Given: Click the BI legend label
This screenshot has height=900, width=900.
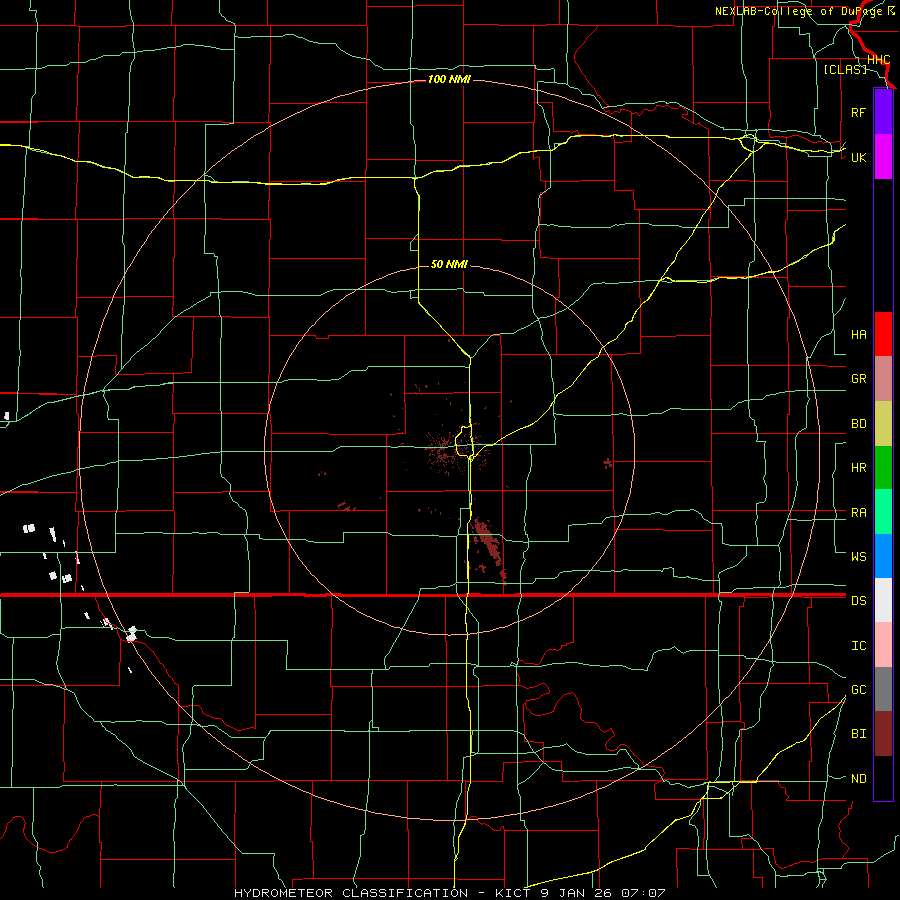Looking at the screenshot, I should [858, 734].
